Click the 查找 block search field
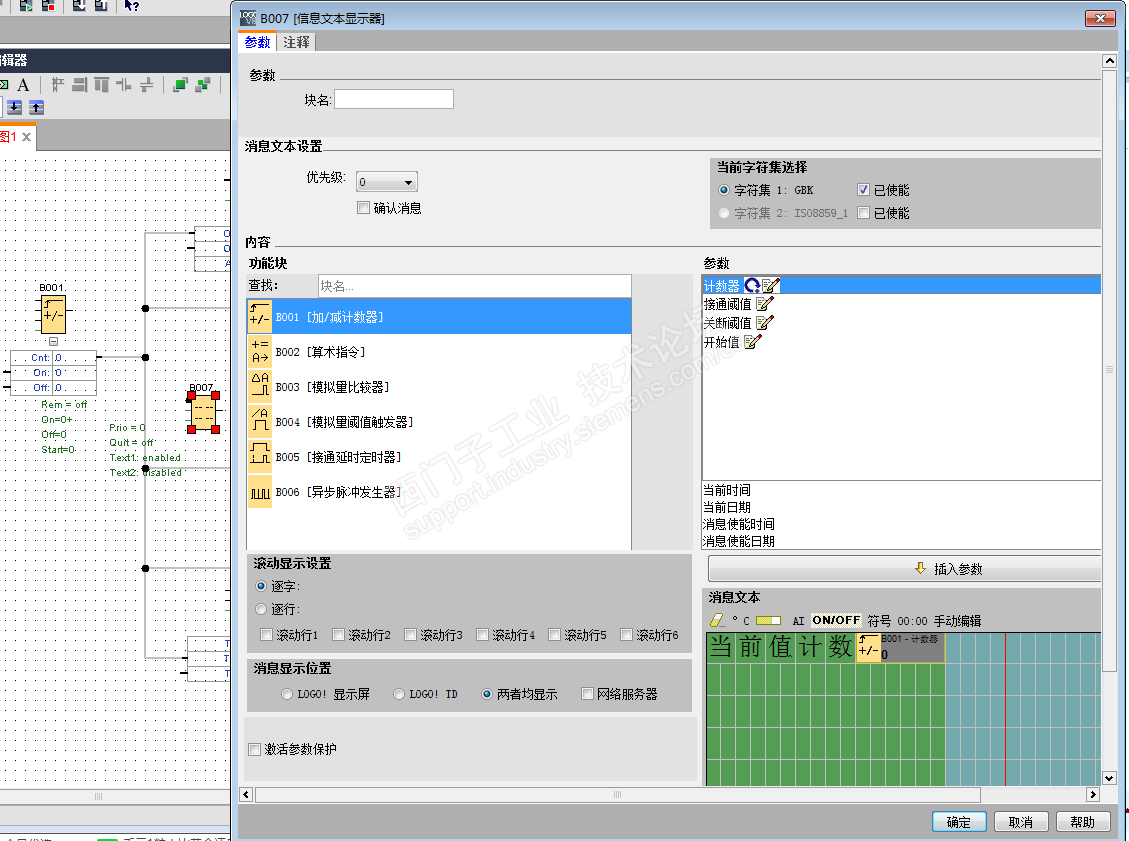Screen dimensions: 1129x841 coord(474,286)
